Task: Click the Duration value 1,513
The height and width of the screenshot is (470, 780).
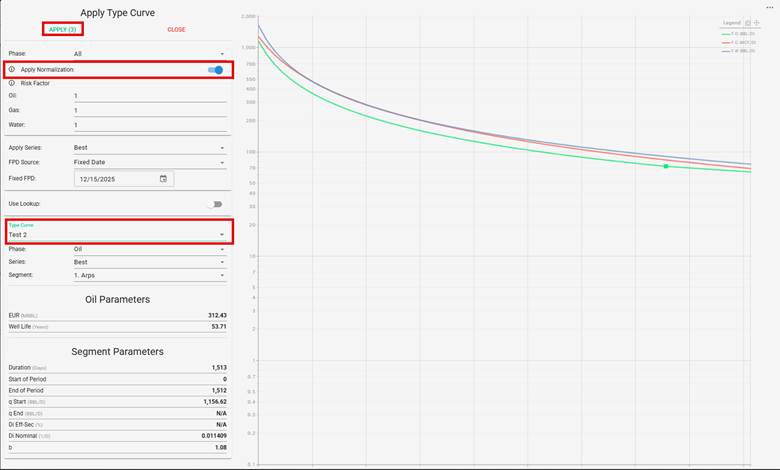Action: click(x=219, y=368)
